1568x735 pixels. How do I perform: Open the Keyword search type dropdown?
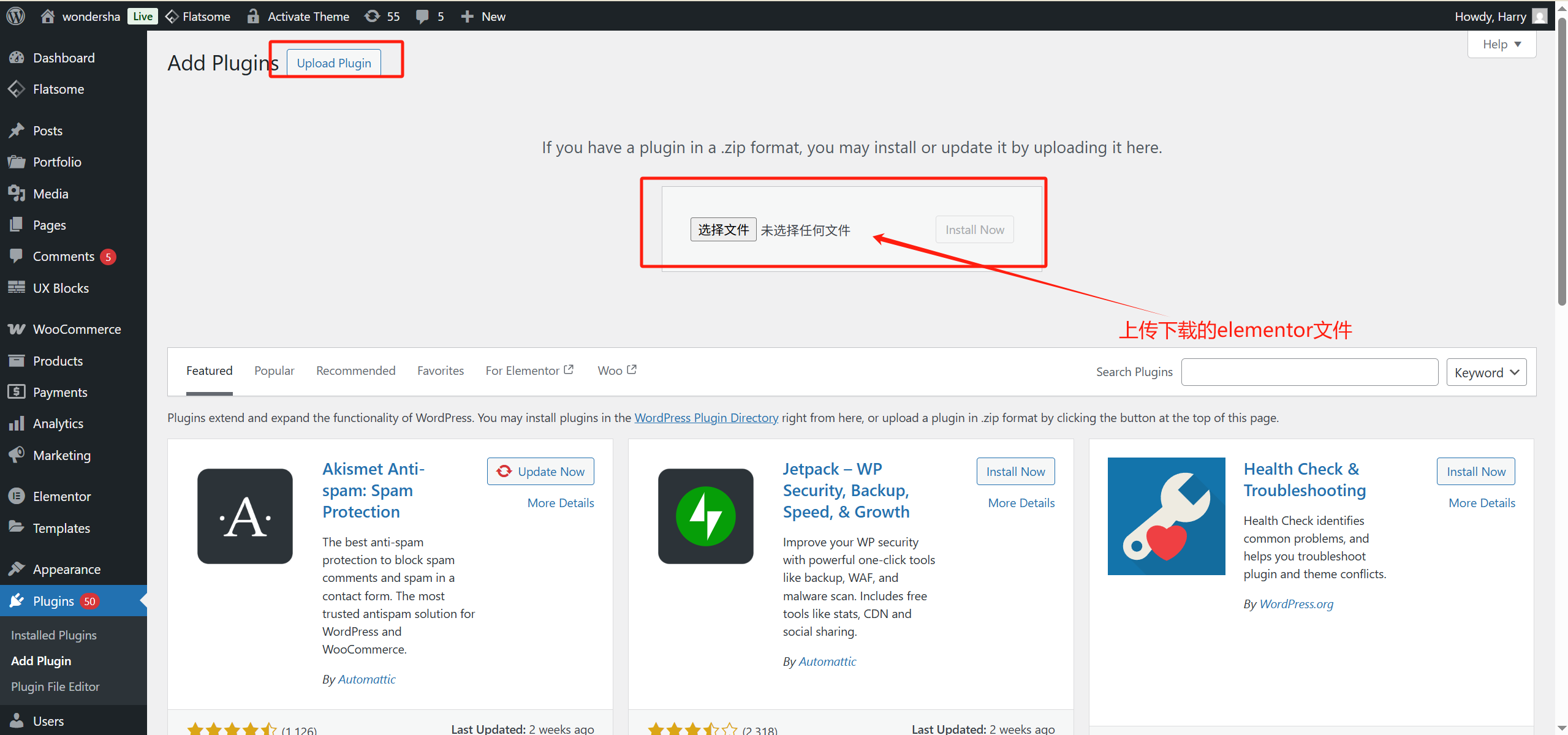point(1485,372)
